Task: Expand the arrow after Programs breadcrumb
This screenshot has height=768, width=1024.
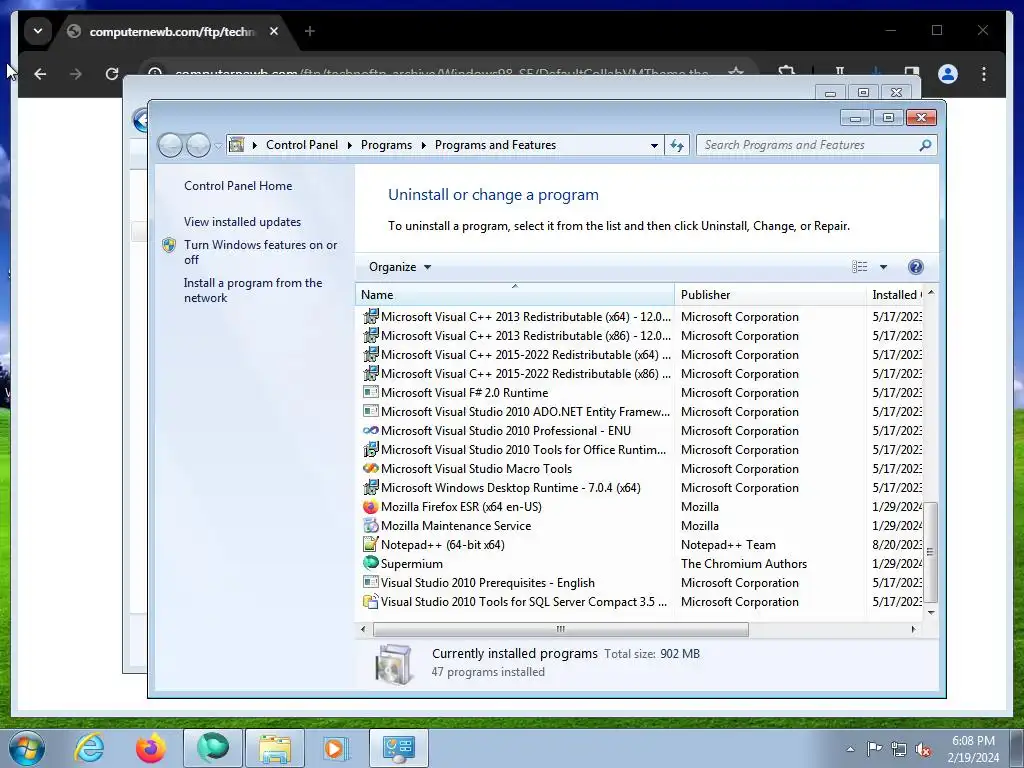Action: coord(423,145)
